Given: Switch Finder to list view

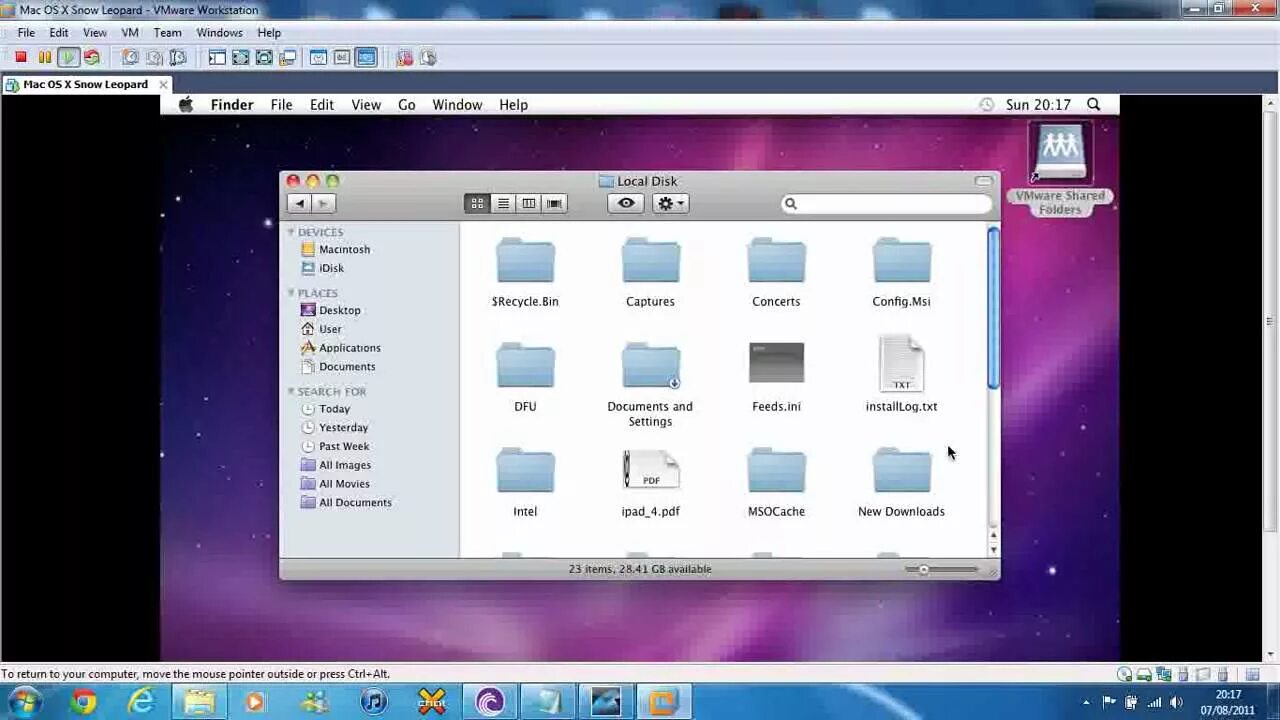Looking at the screenshot, I should point(503,203).
